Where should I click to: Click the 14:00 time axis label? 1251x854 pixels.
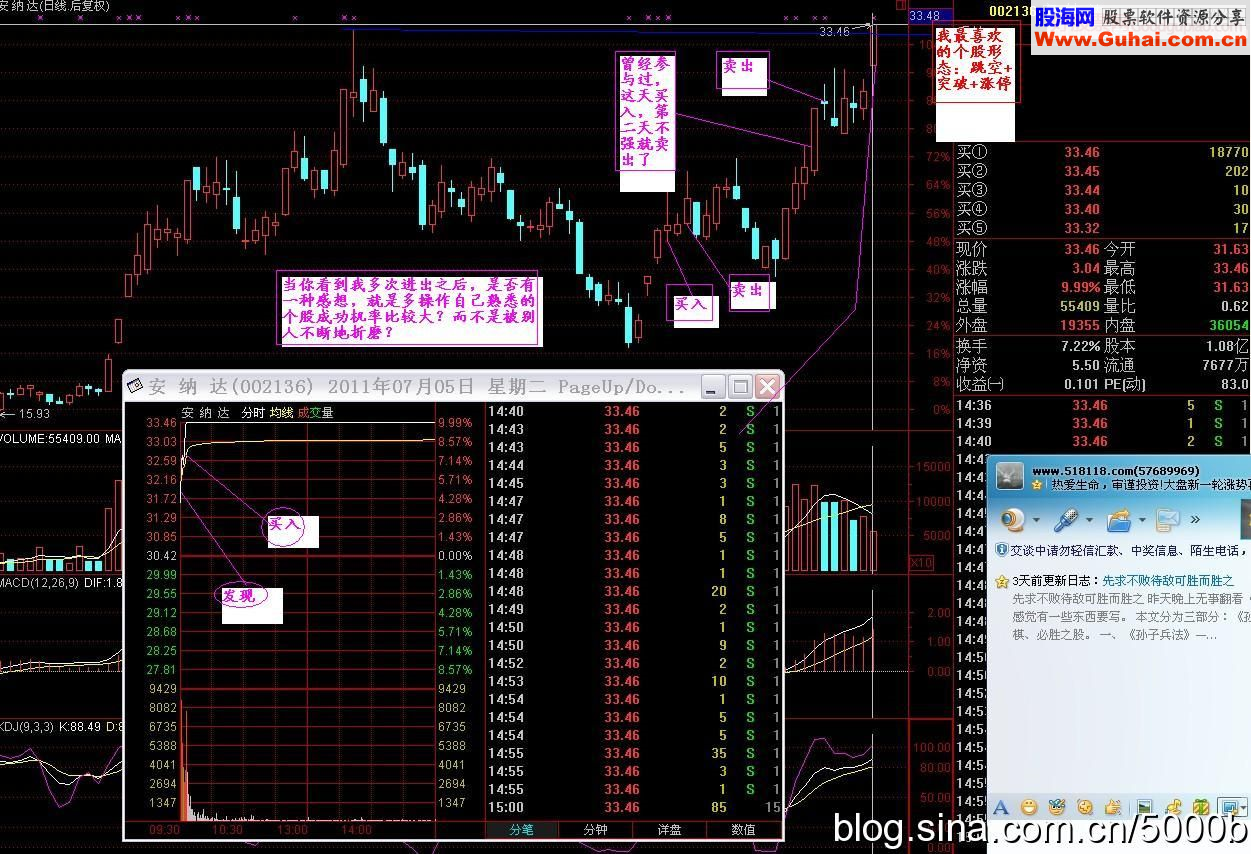click(356, 830)
